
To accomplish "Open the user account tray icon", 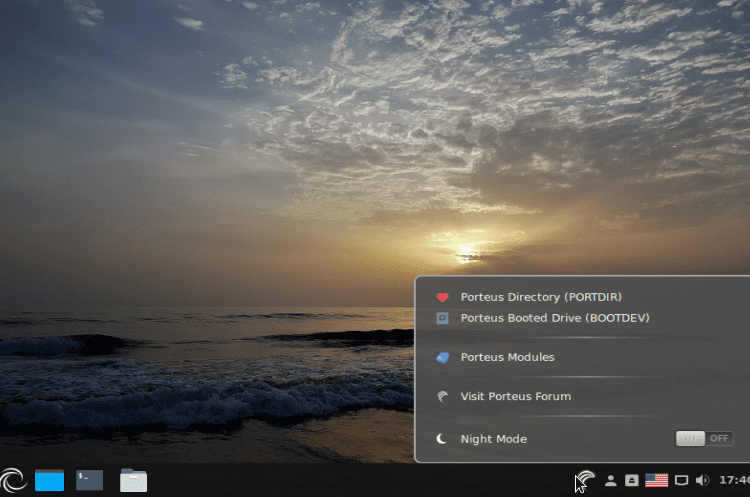I will point(610,480).
